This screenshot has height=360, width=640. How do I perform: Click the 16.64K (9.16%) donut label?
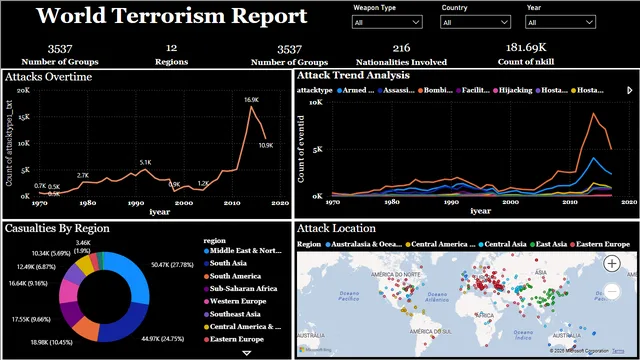click(28, 283)
